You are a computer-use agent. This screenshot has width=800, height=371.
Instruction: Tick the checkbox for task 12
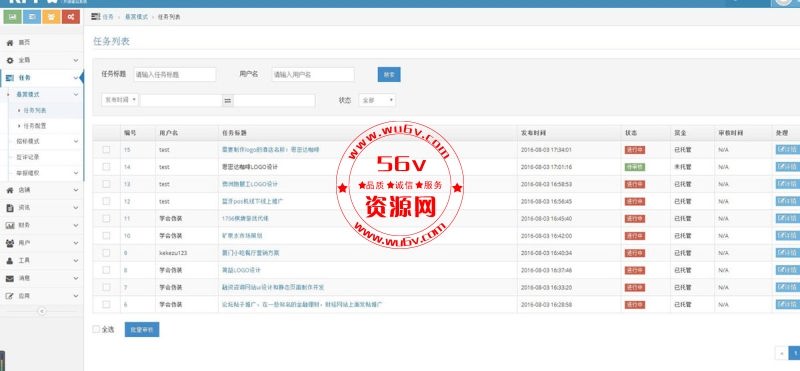(x=106, y=201)
